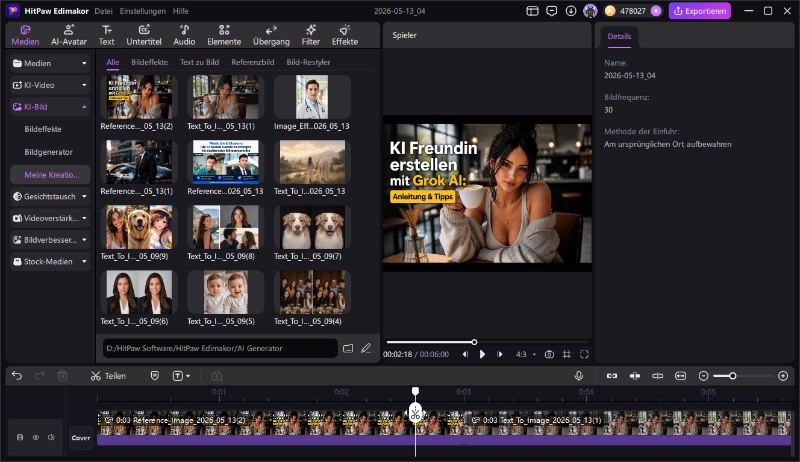This screenshot has width=800, height=462.
Task: Click the Exportieren button
Action: point(699,11)
